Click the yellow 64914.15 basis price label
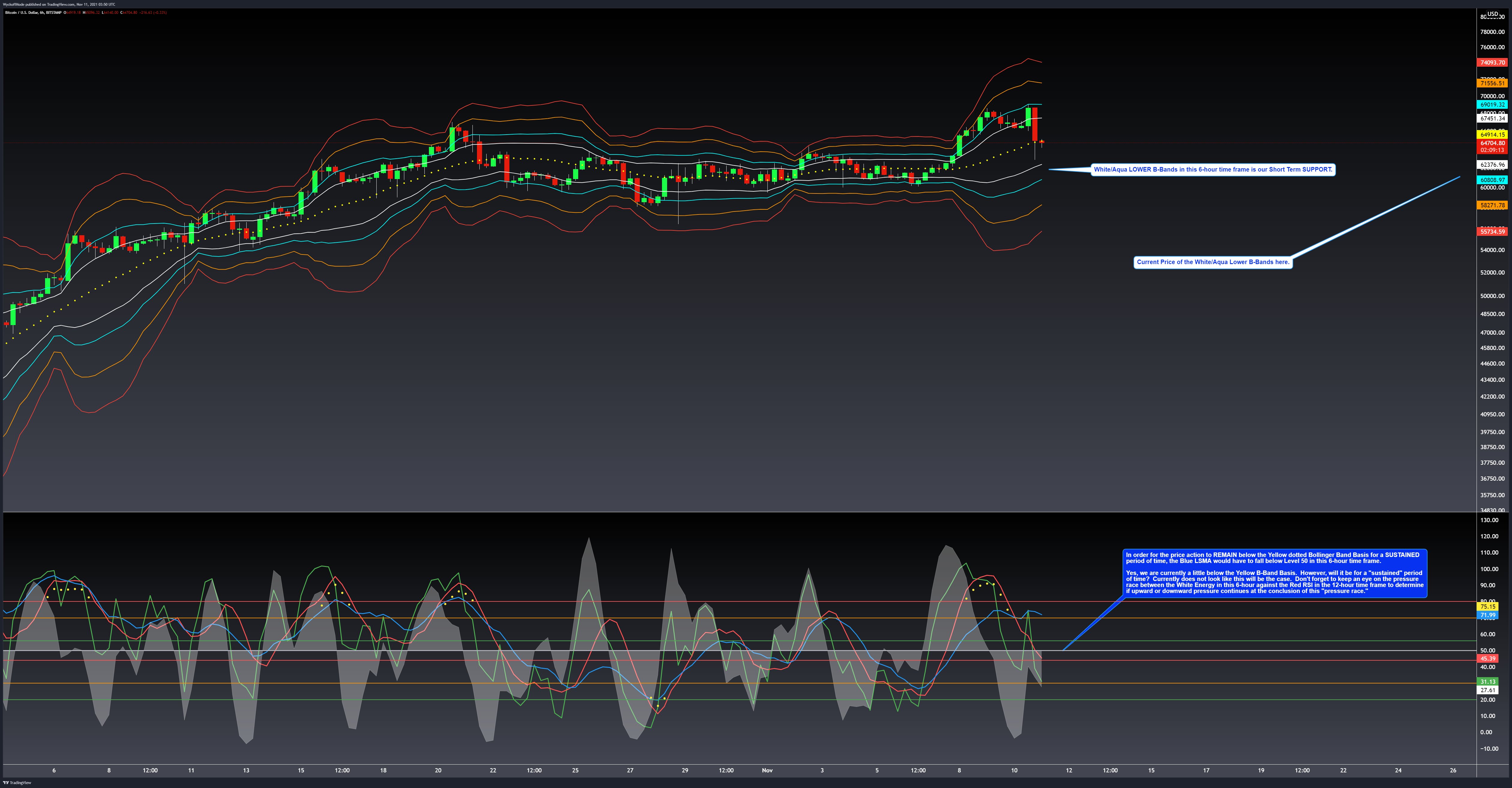 click(x=1492, y=135)
